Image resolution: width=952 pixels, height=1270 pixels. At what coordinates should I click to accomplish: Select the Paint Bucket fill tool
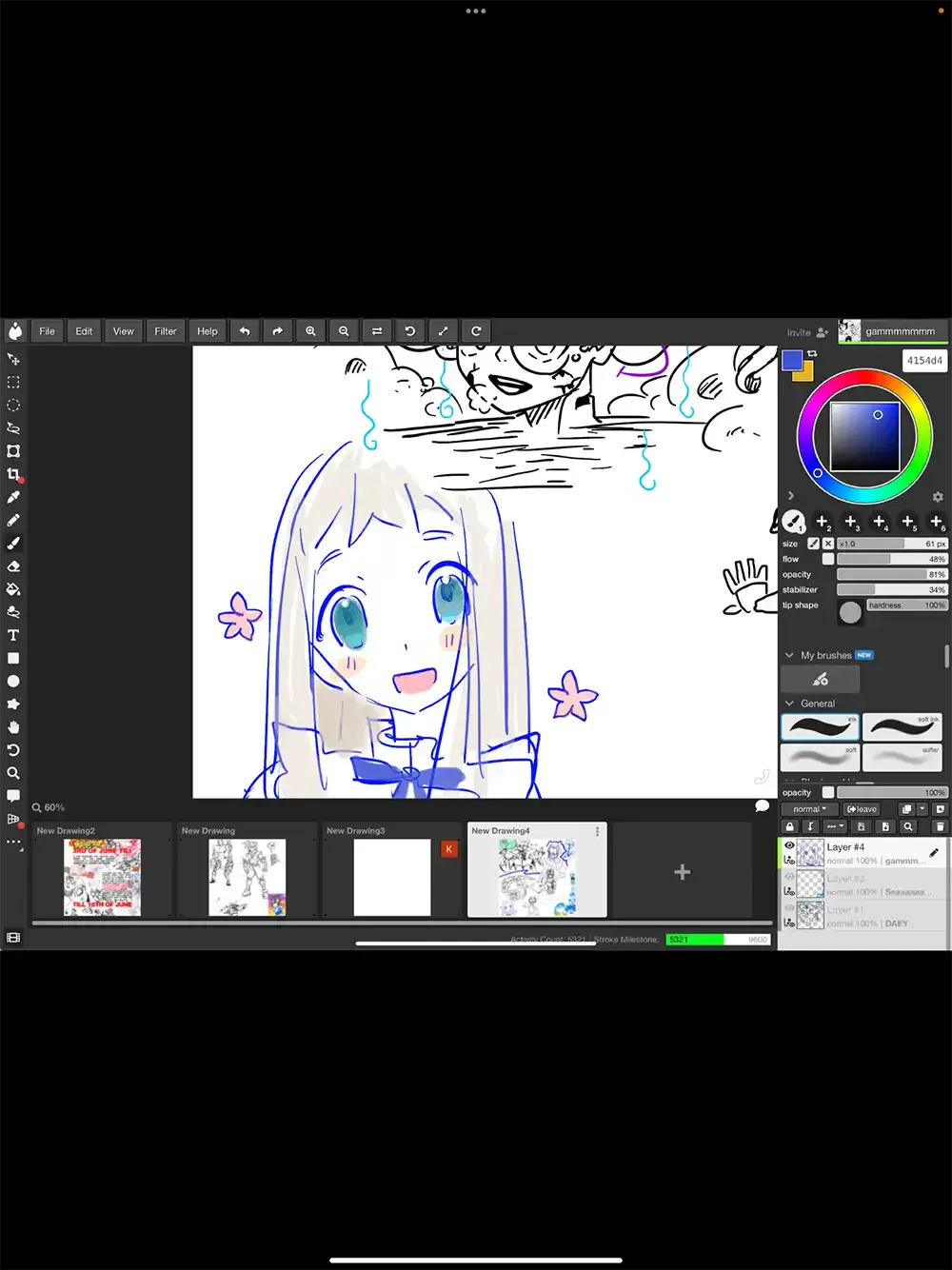coord(13,589)
